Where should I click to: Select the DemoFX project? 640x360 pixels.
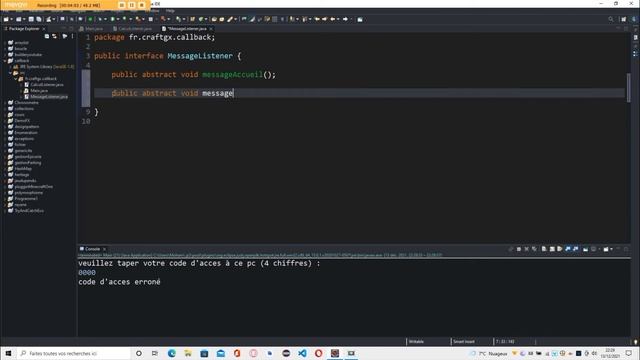[22, 121]
